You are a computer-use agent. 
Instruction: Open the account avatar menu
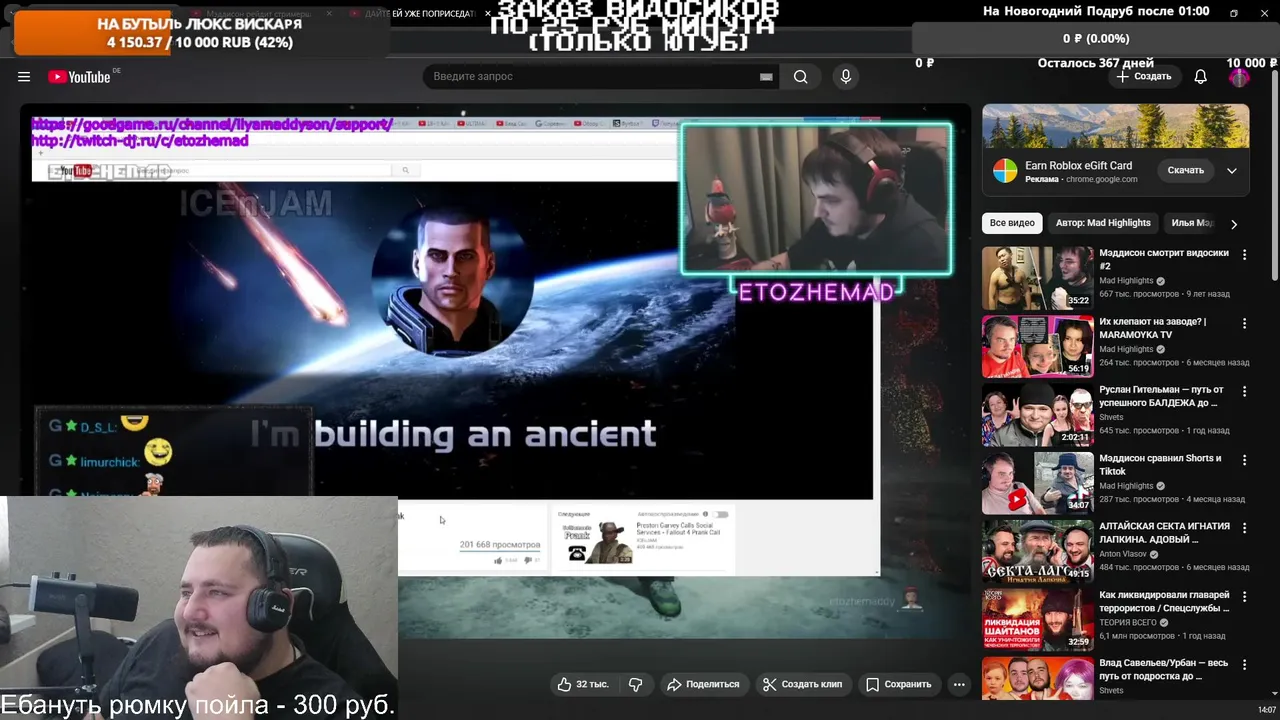click(1239, 77)
